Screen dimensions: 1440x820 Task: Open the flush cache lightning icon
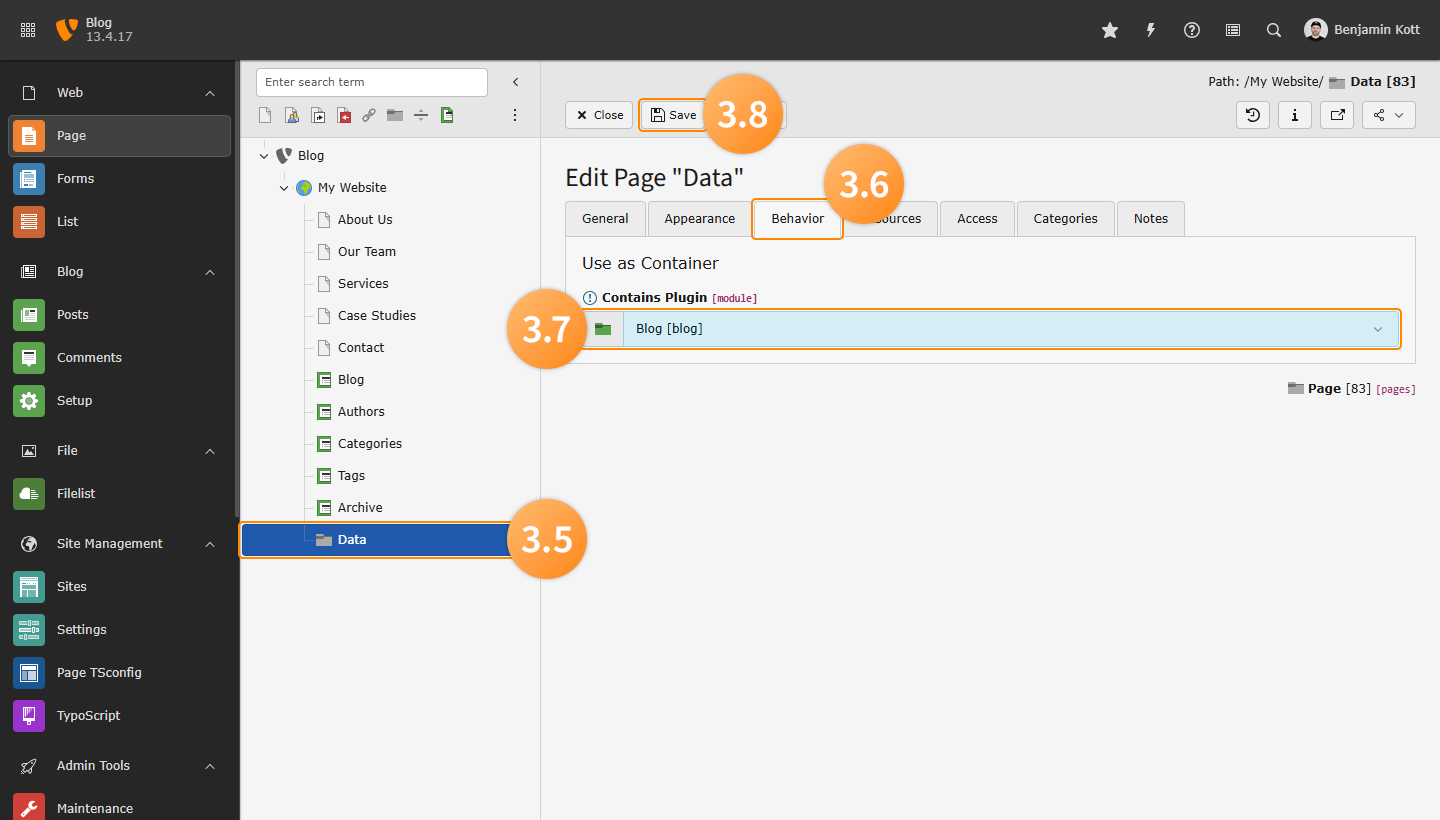tap(1150, 30)
